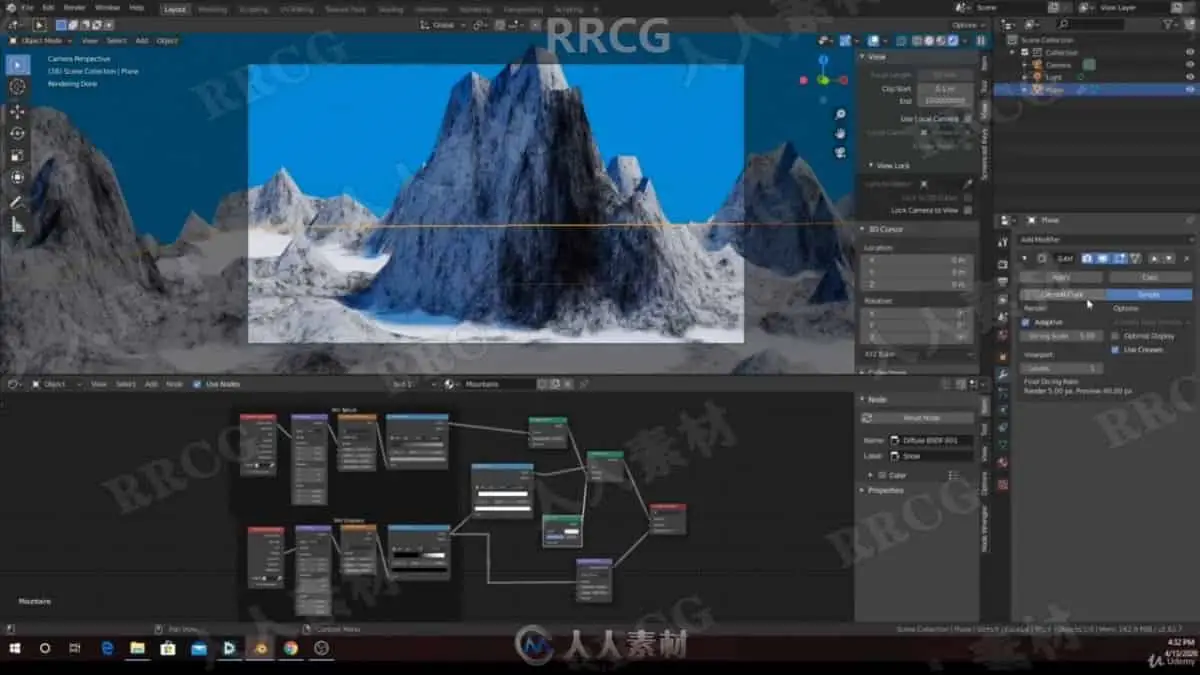Hide the Camera object via eye icon
Viewport: 1200px width, 675px height.
click(x=1190, y=64)
